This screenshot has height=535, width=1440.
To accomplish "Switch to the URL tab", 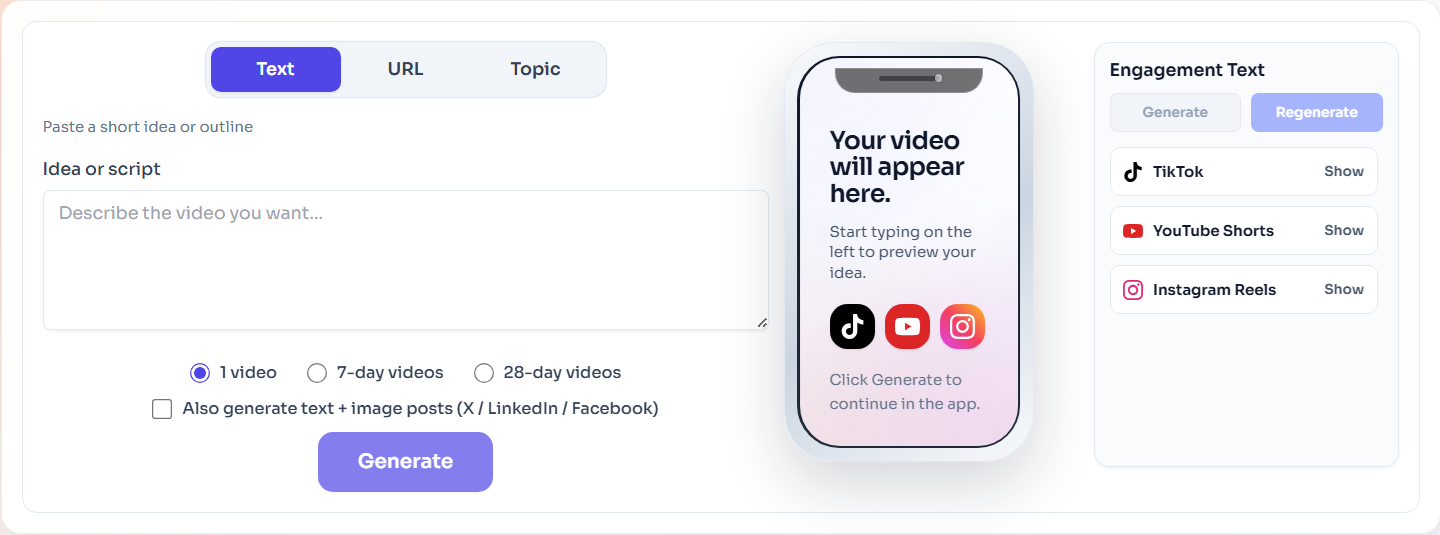I will click(406, 69).
